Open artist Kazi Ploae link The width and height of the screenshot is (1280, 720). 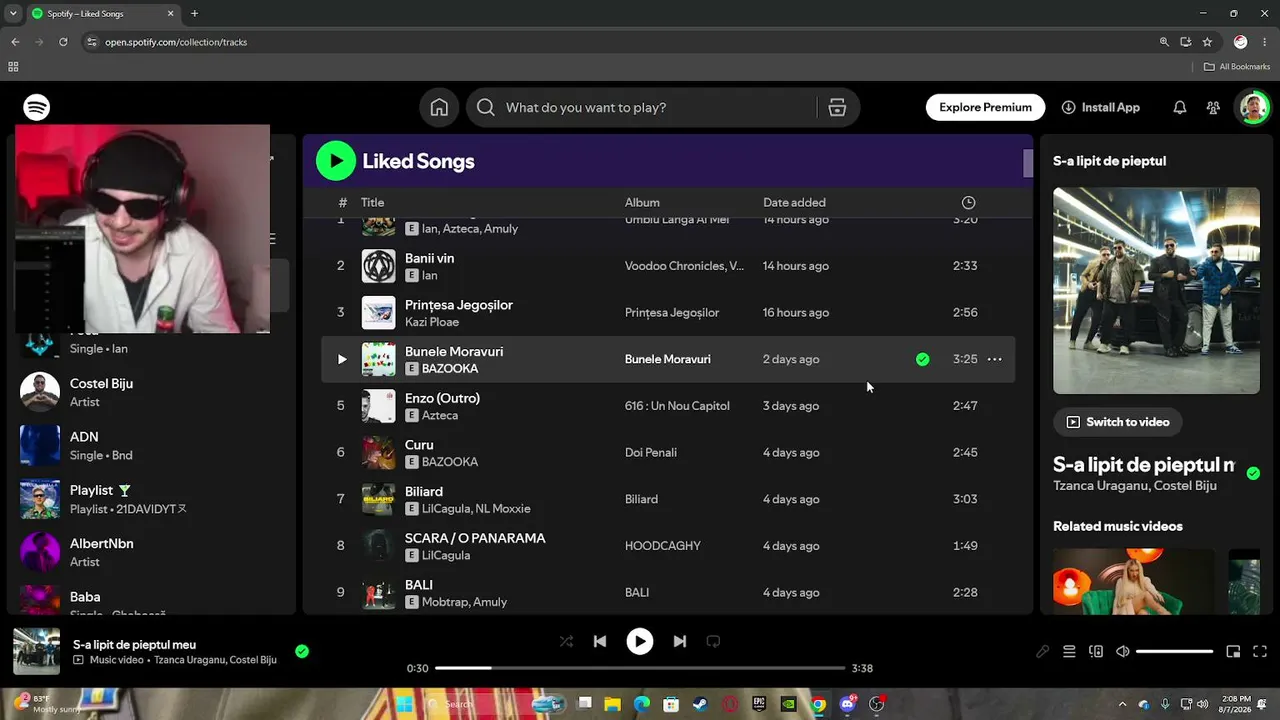coord(432,322)
